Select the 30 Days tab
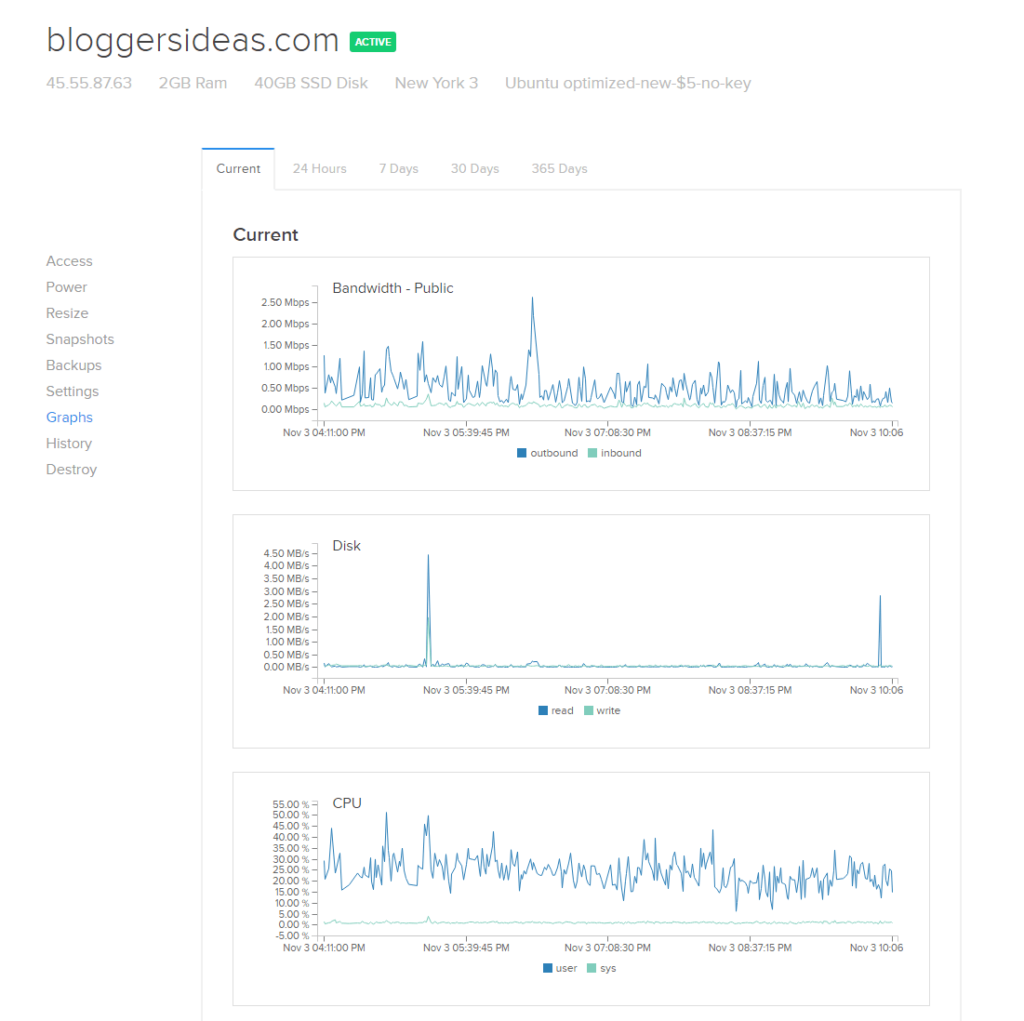Image resolution: width=1024 pixels, height=1021 pixels. tap(474, 169)
